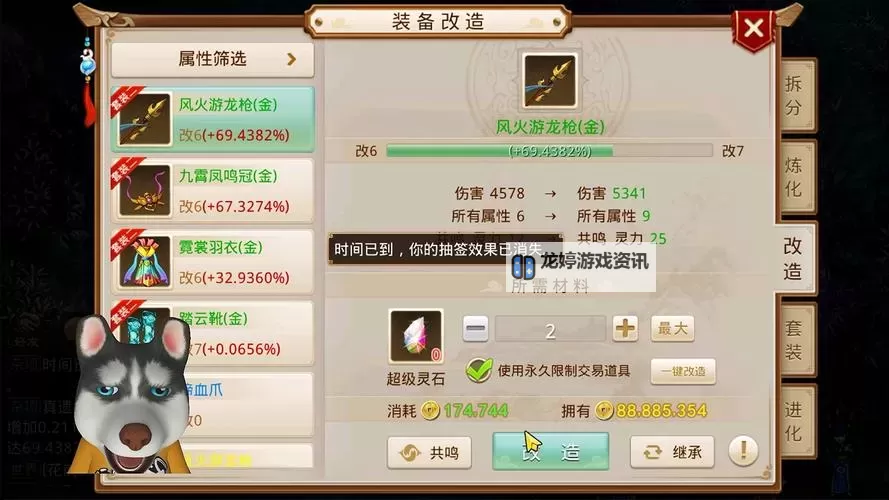
Task: Click the 超级灵石 crystal material icon
Action: coord(416,336)
